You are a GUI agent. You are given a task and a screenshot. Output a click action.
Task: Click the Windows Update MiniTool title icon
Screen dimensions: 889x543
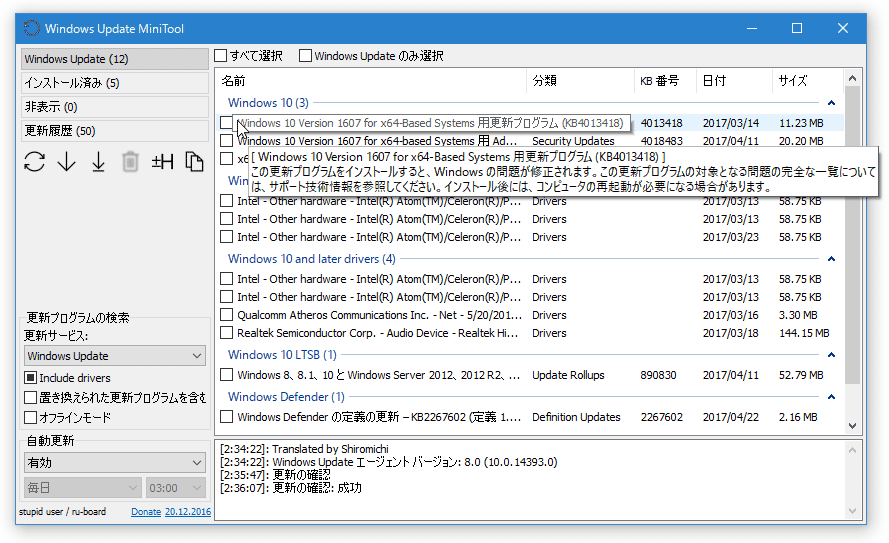pyautogui.click(x=32, y=28)
